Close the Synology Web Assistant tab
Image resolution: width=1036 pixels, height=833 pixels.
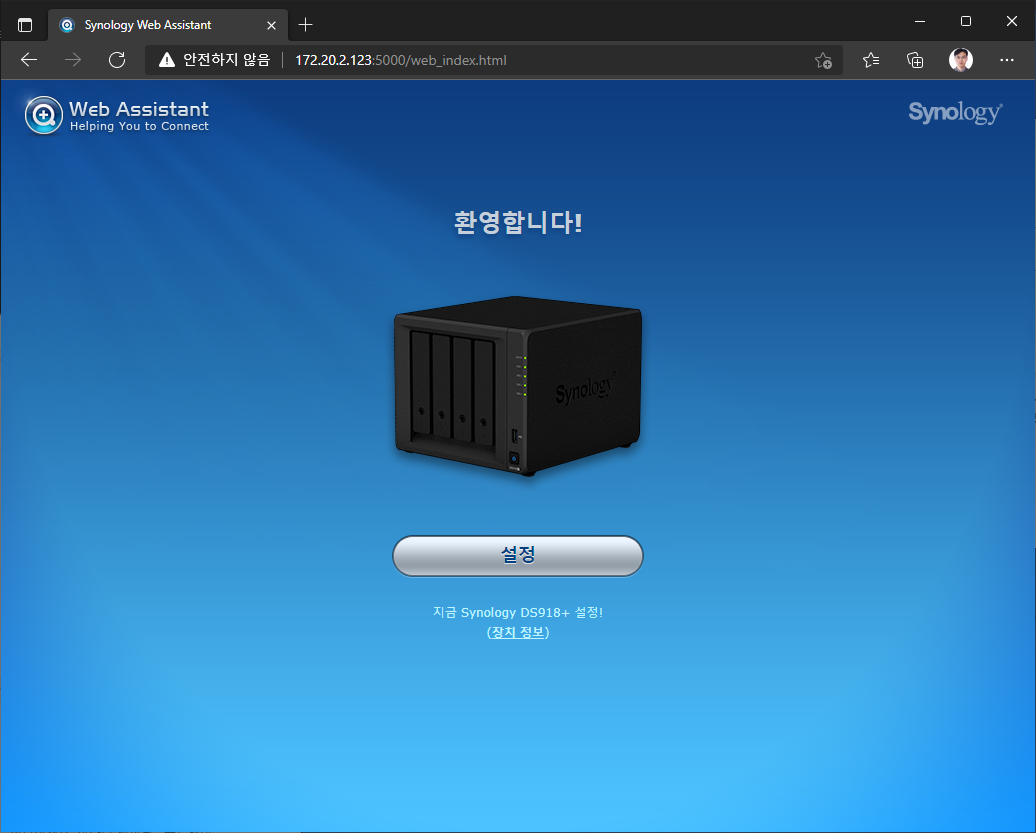click(x=272, y=25)
